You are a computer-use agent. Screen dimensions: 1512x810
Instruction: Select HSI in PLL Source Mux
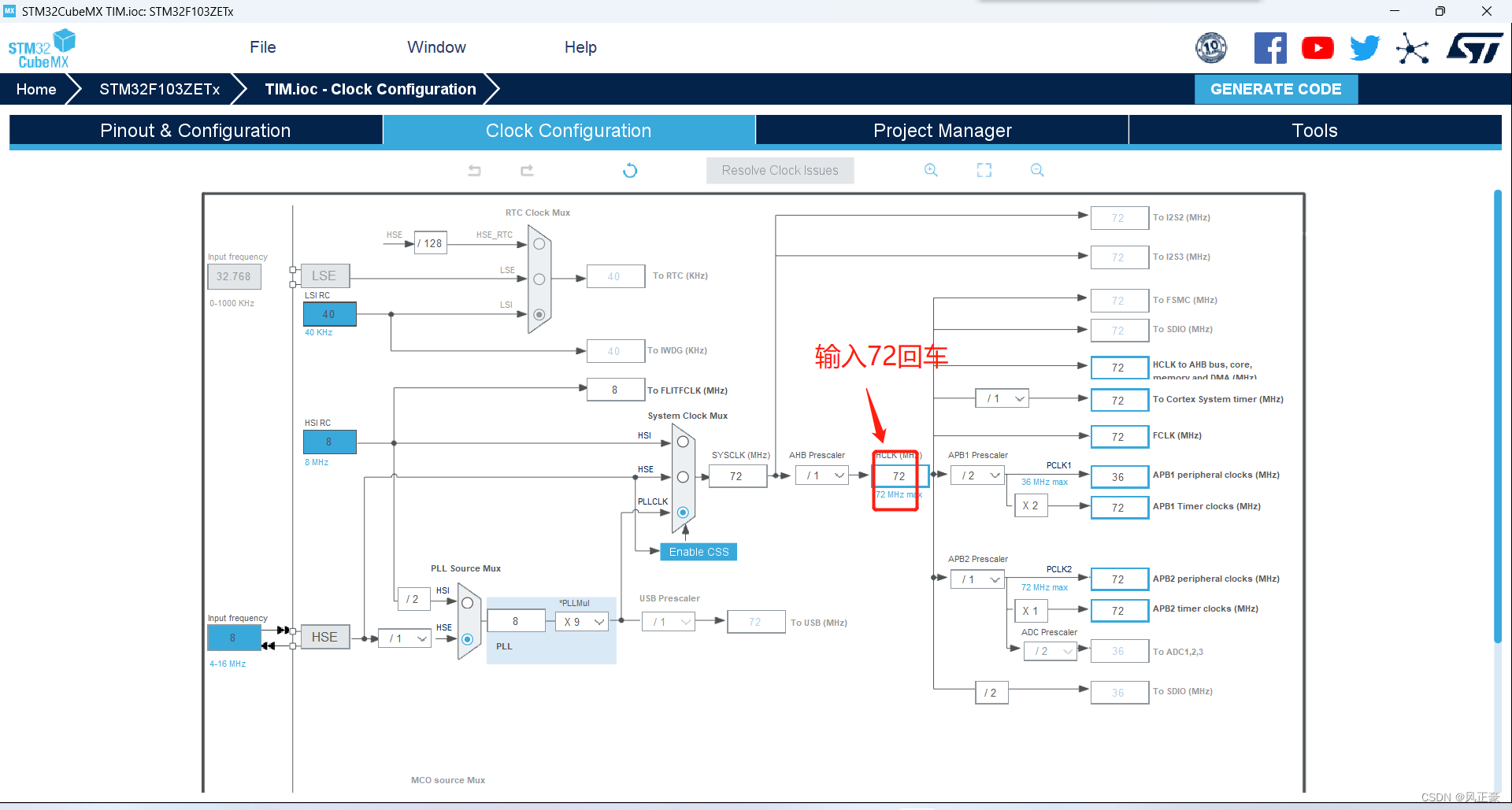point(468,603)
